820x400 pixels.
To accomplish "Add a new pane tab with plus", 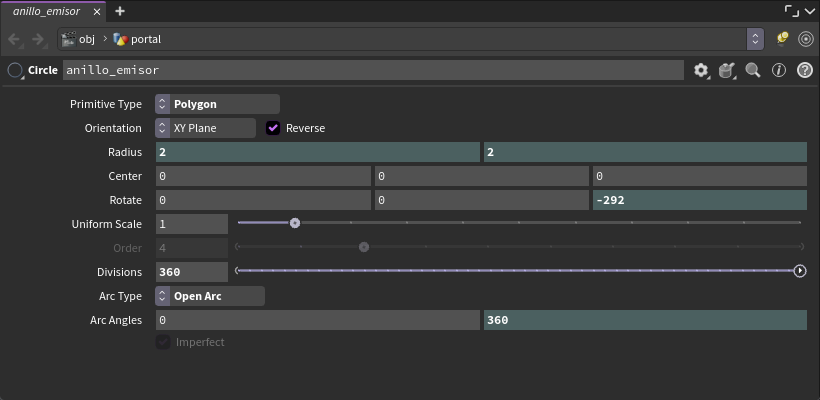I will [x=120, y=11].
